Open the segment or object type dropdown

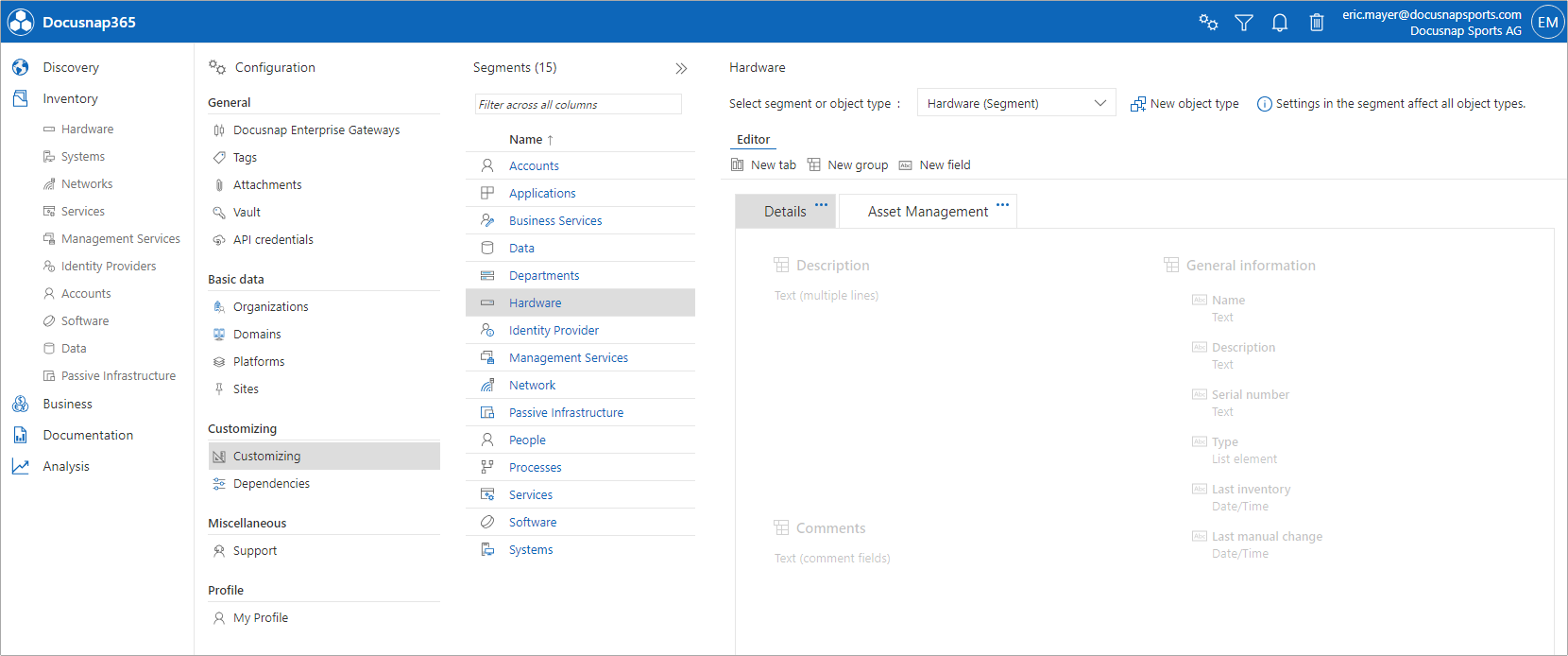[x=1016, y=103]
